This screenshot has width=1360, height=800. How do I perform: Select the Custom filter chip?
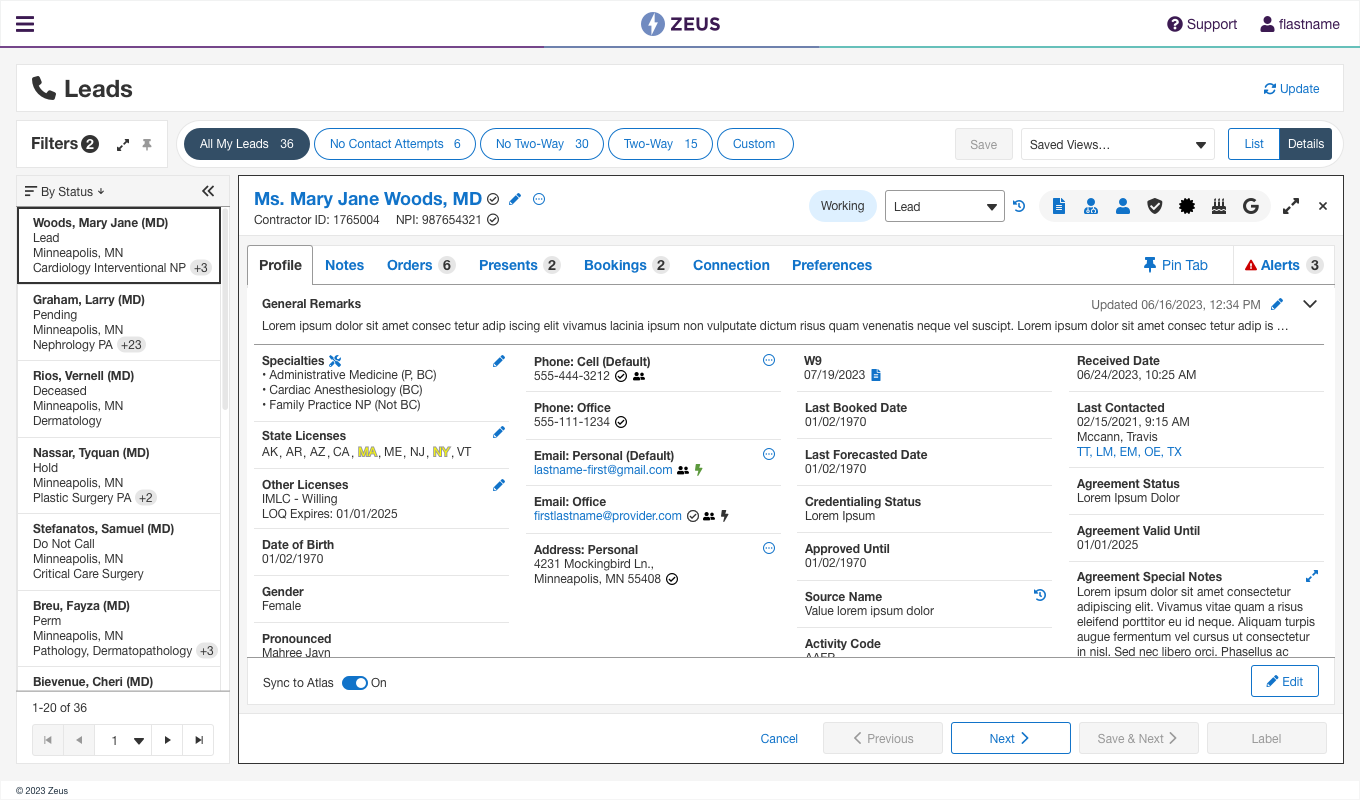[755, 144]
